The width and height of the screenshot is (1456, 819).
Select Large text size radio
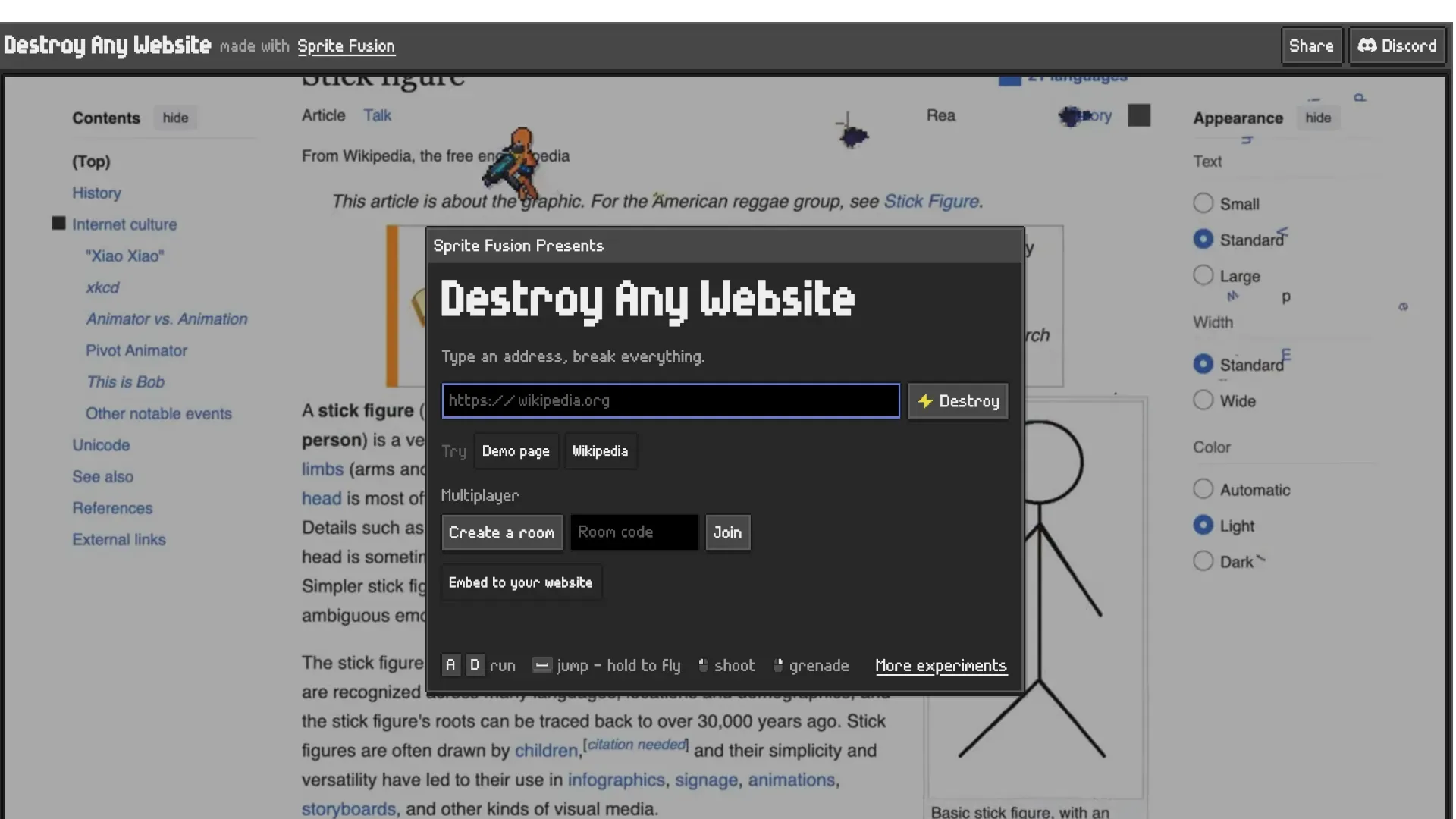1203,275
